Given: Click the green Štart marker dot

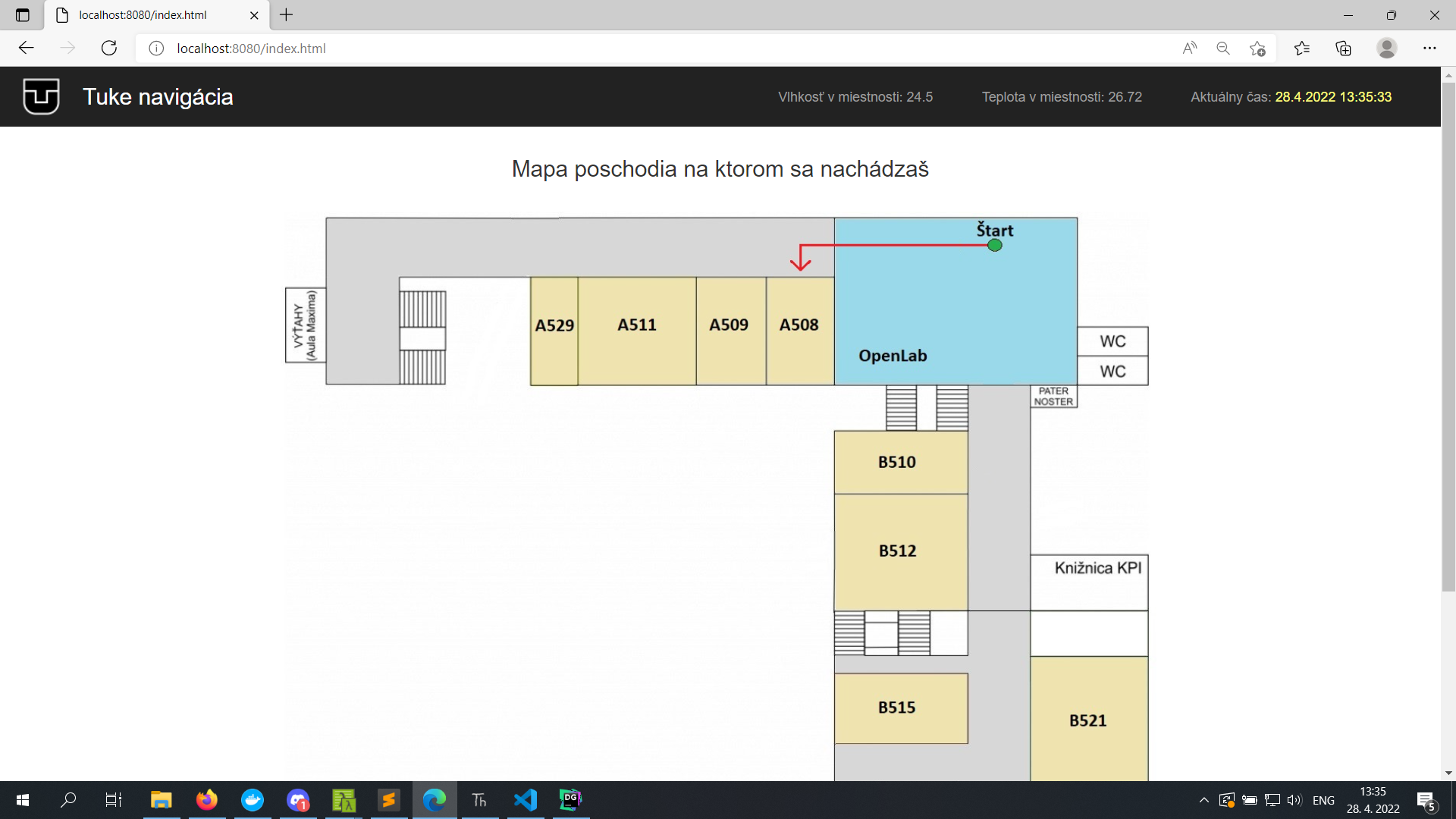Looking at the screenshot, I should pyautogui.click(x=995, y=245).
